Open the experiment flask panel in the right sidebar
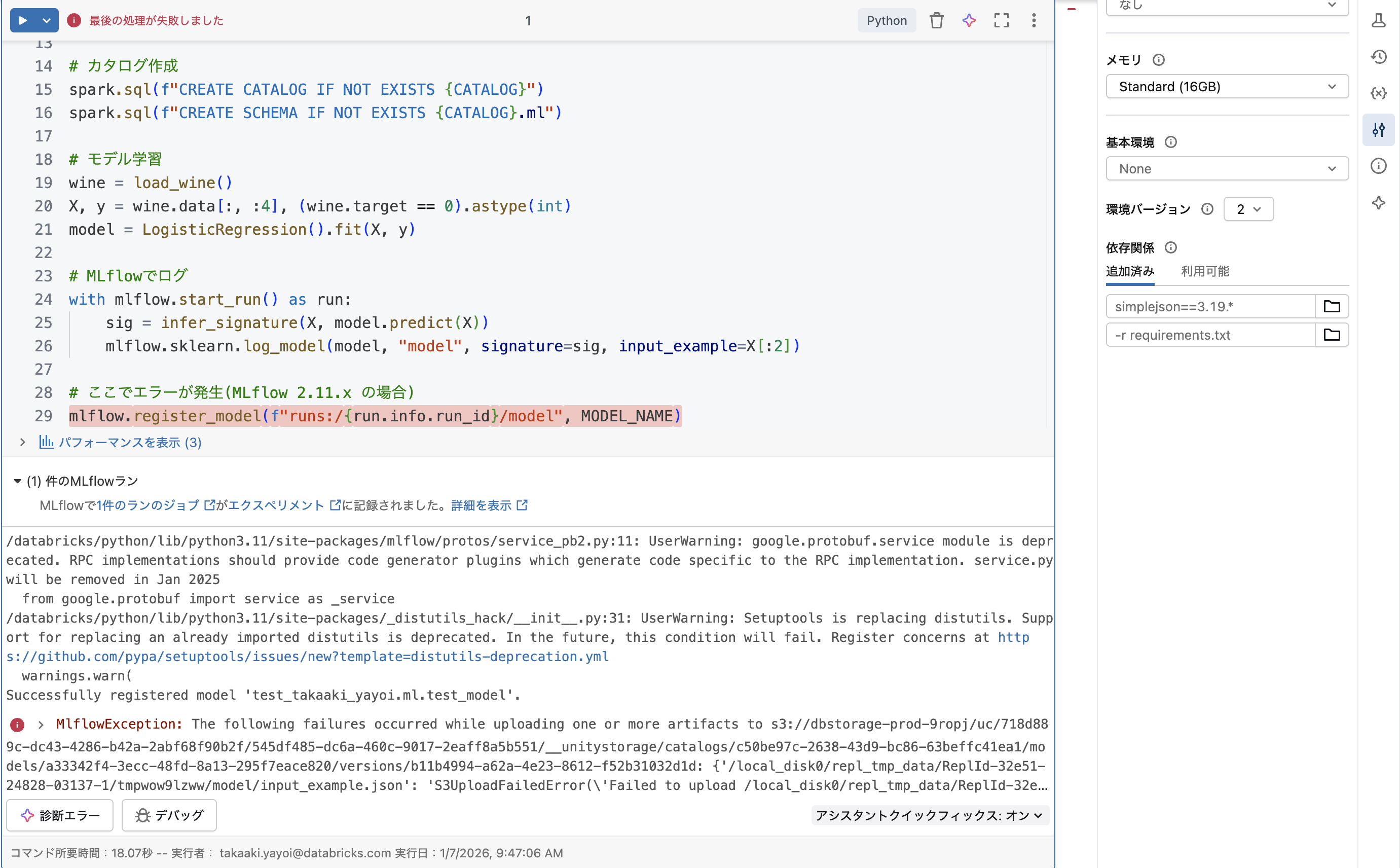 click(x=1379, y=20)
